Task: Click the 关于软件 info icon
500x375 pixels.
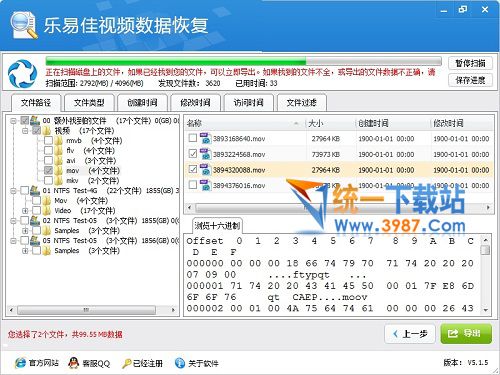Action: [180, 363]
